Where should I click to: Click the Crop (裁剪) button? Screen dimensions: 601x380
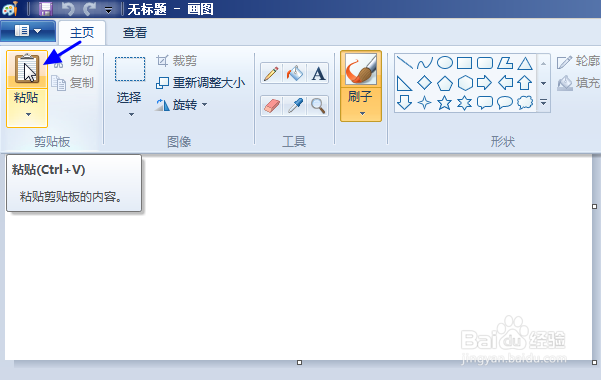177,61
